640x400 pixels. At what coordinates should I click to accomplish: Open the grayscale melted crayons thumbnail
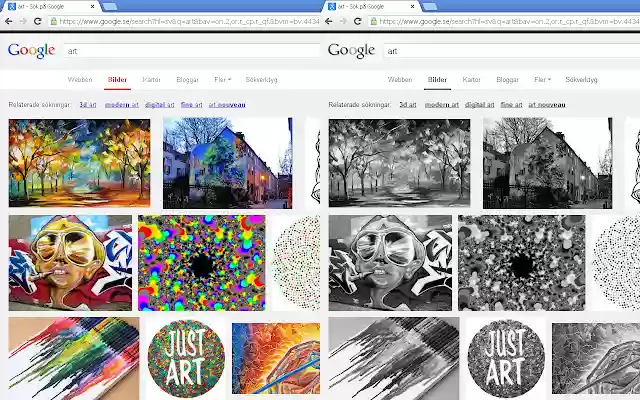[394, 358]
